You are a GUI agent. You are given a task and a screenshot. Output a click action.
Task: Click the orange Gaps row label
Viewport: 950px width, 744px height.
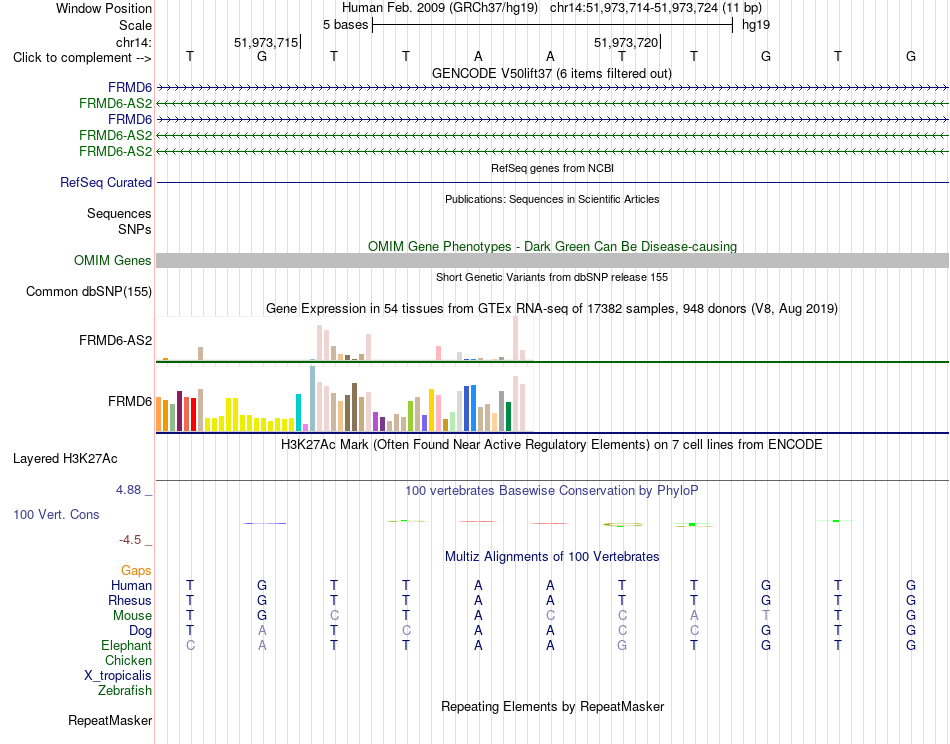[x=136, y=571]
